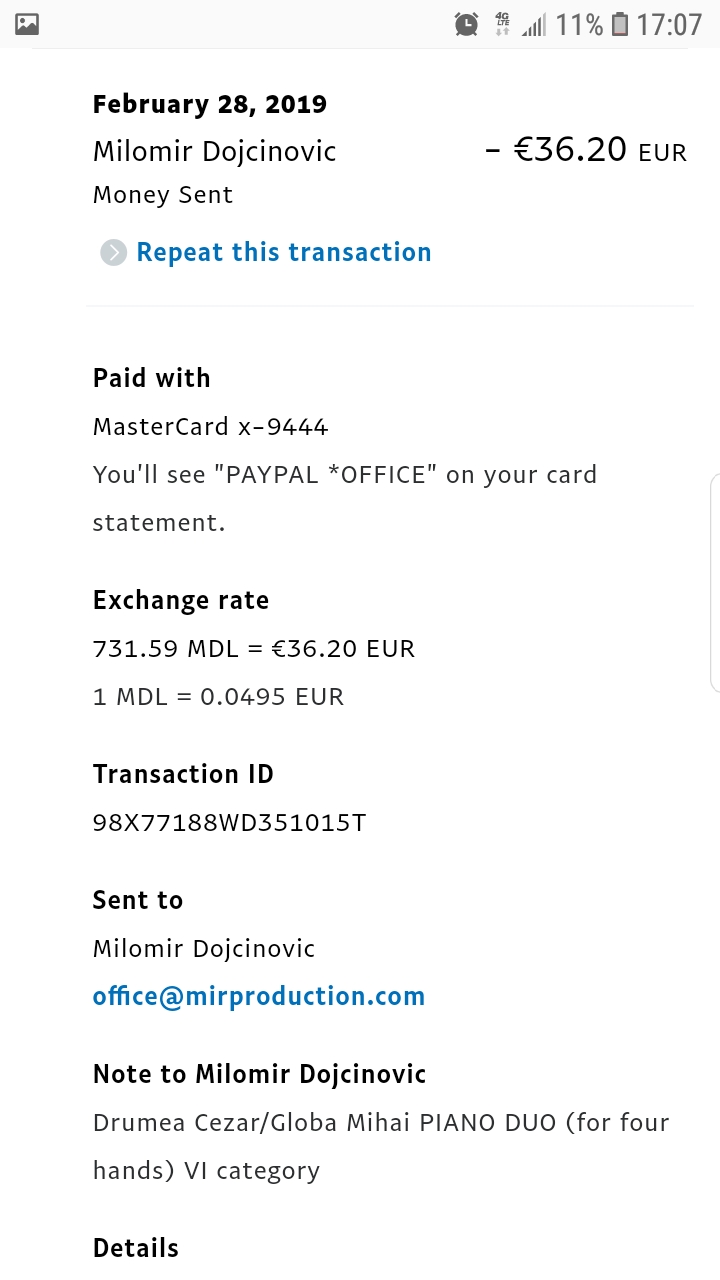Tap the - €36.20 EUR transaction amount
Image resolution: width=720 pixels, height=1280 pixels.
(x=587, y=150)
